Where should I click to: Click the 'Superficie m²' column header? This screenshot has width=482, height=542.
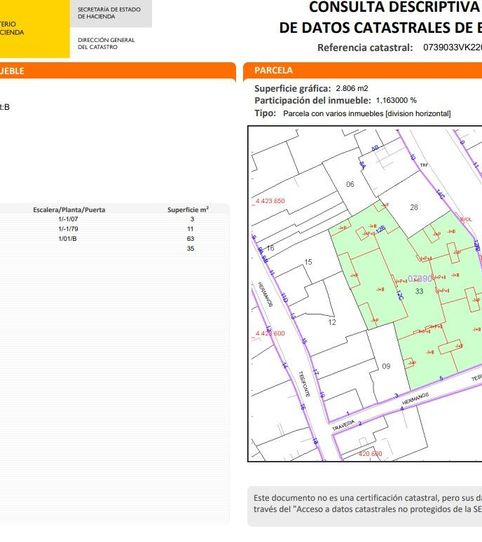point(188,210)
